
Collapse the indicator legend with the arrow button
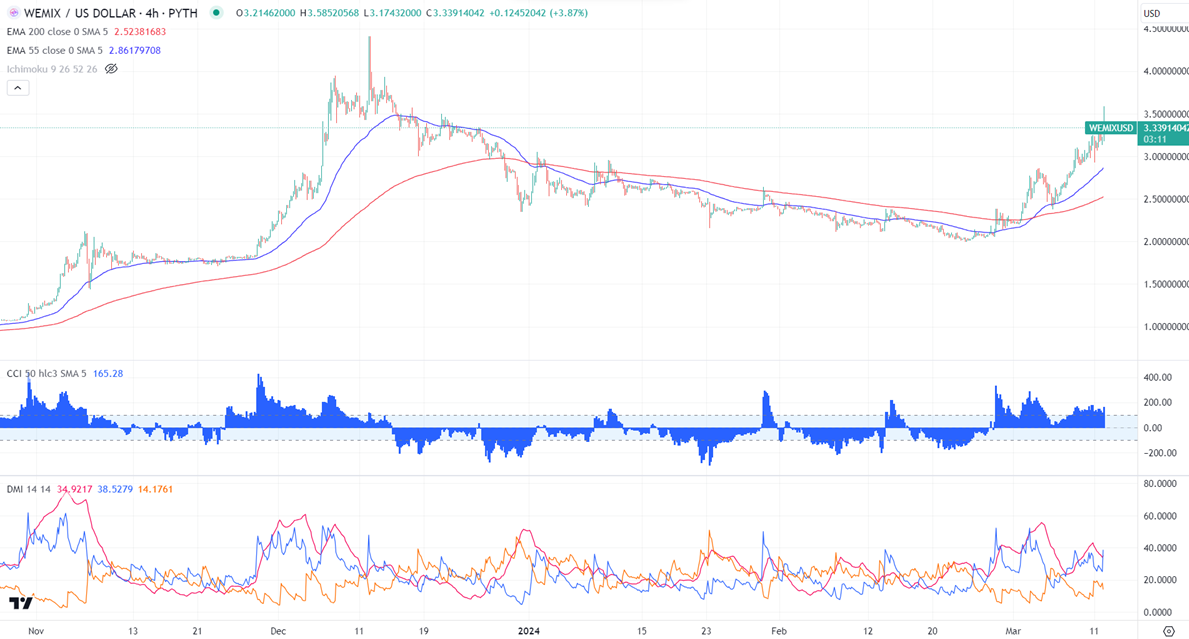(x=18, y=88)
